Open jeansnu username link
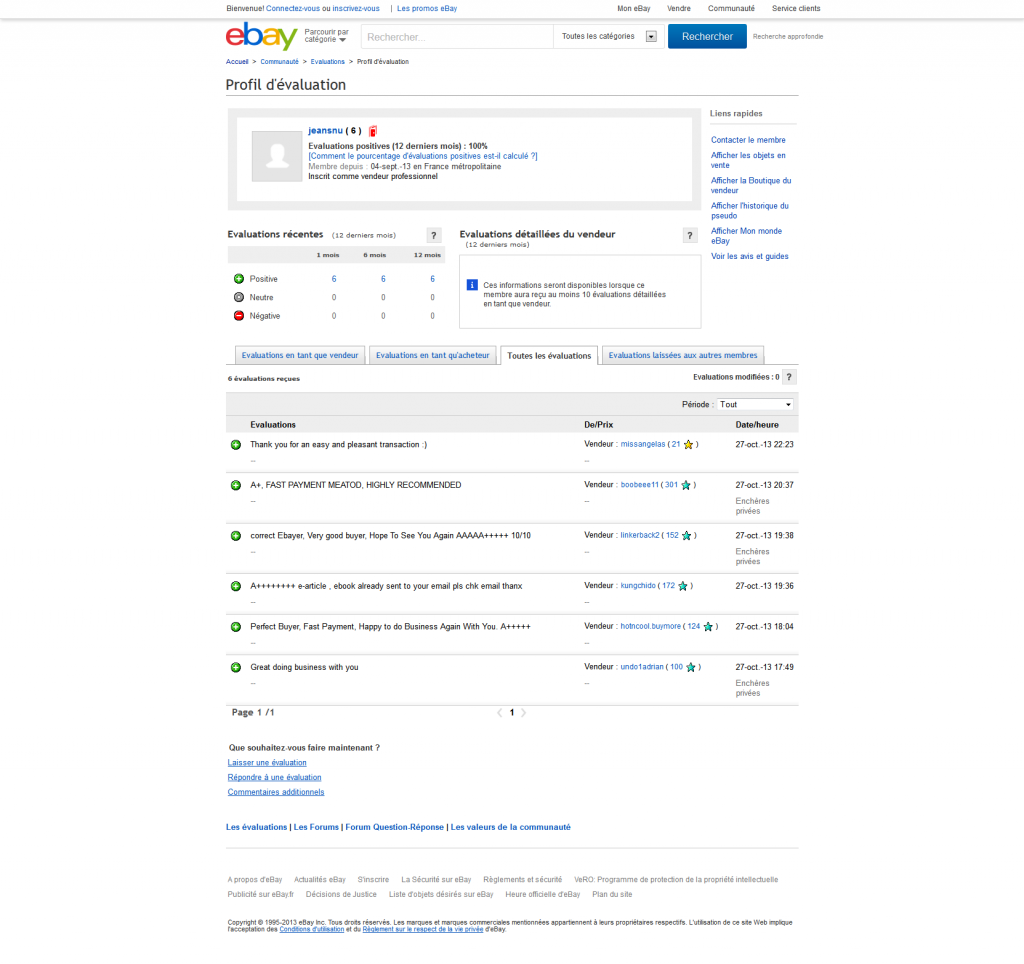The width and height of the screenshot is (1024, 964). [325, 131]
